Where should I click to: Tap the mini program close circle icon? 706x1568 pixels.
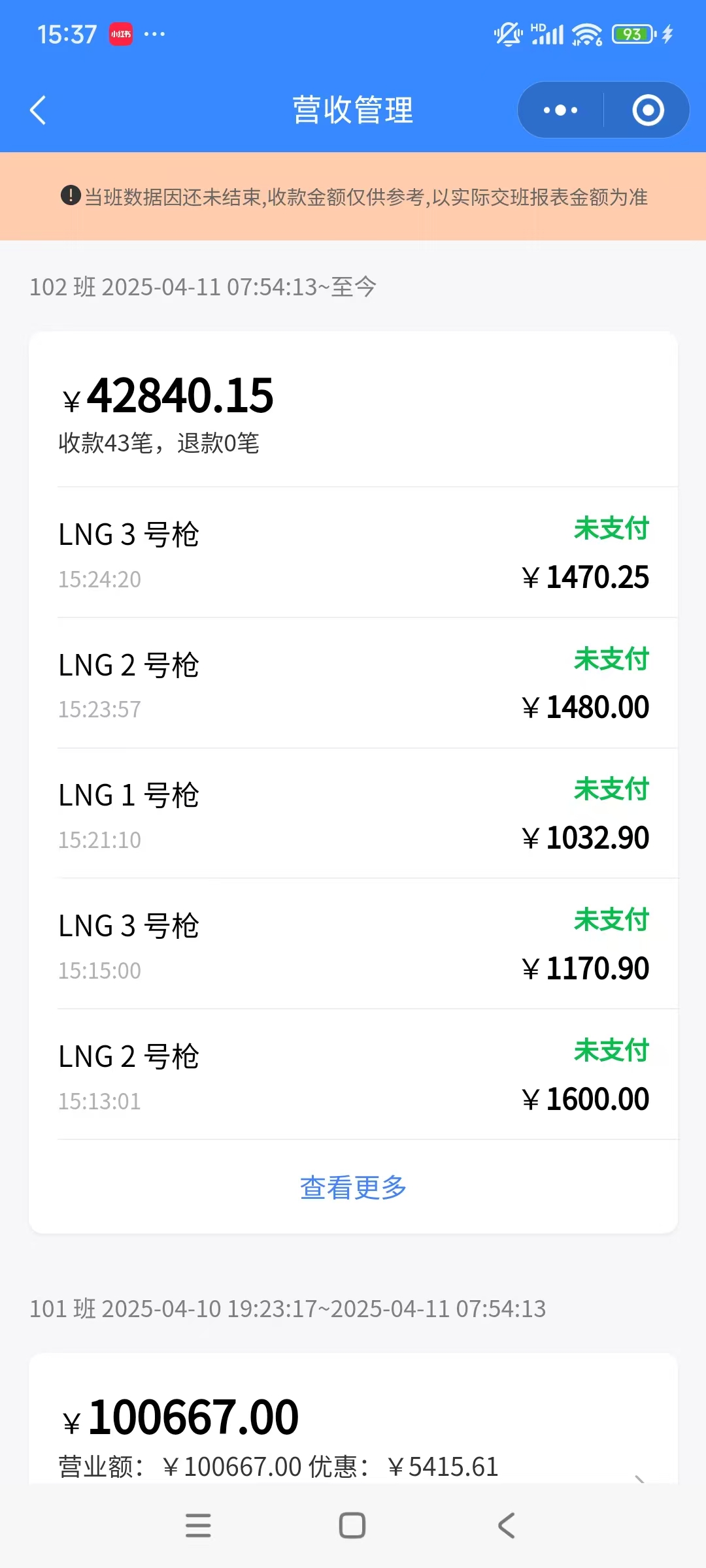pyautogui.click(x=648, y=110)
